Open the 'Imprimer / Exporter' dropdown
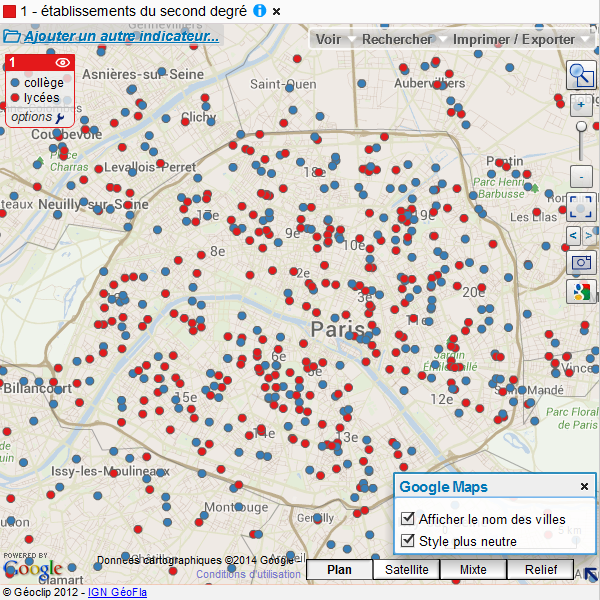600x600 pixels. click(x=520, y=39)
